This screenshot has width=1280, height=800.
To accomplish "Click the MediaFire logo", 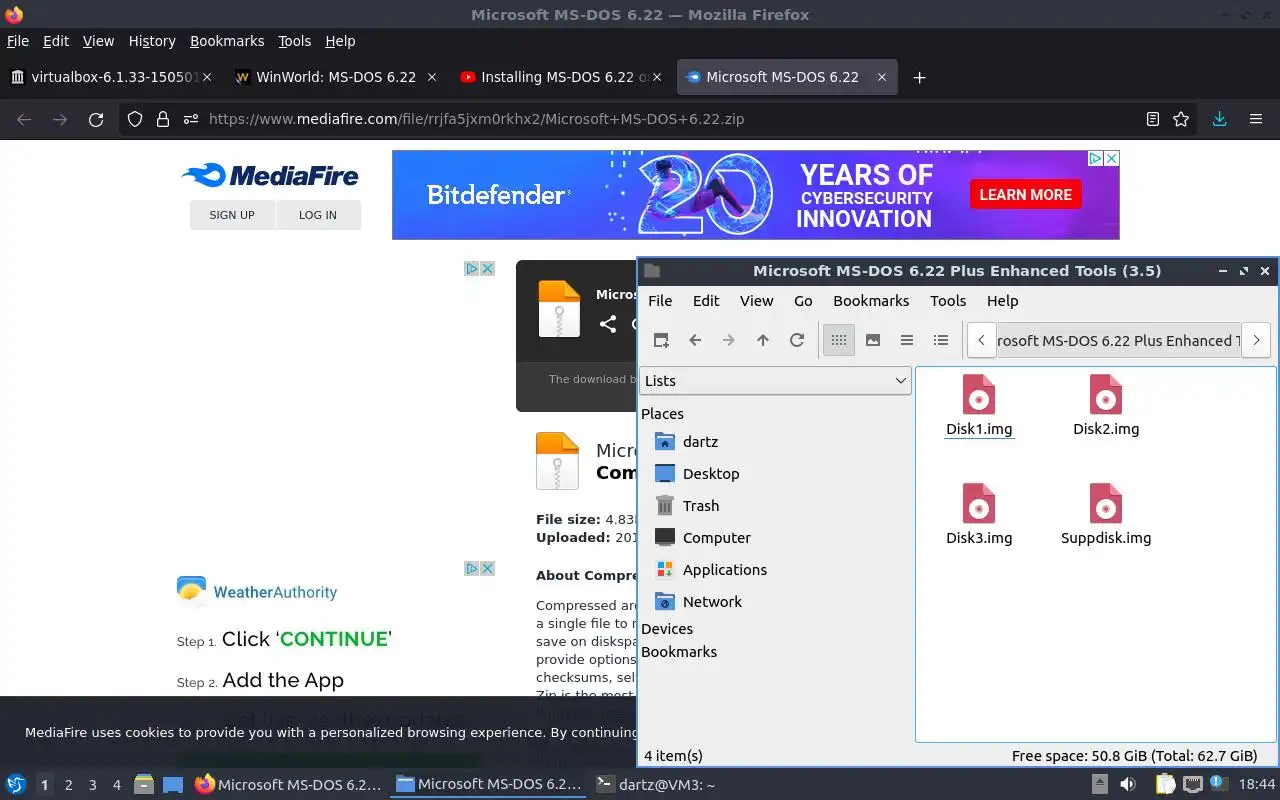I will pyautogui.click(x=270, y=176).
